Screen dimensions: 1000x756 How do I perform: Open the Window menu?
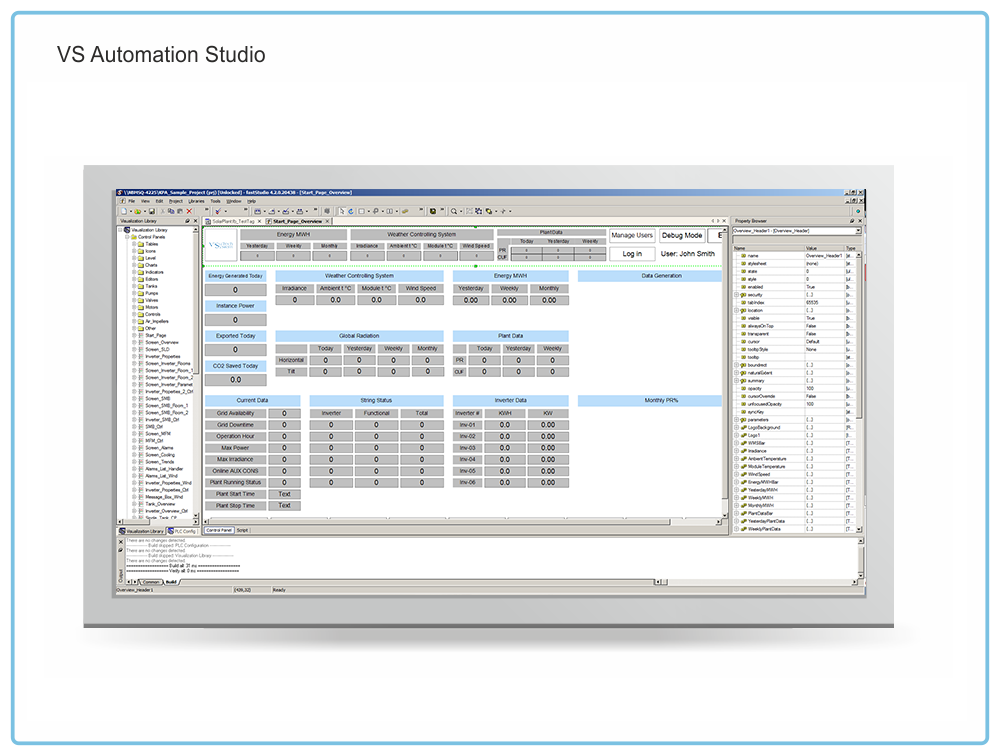tap(234, 201)
